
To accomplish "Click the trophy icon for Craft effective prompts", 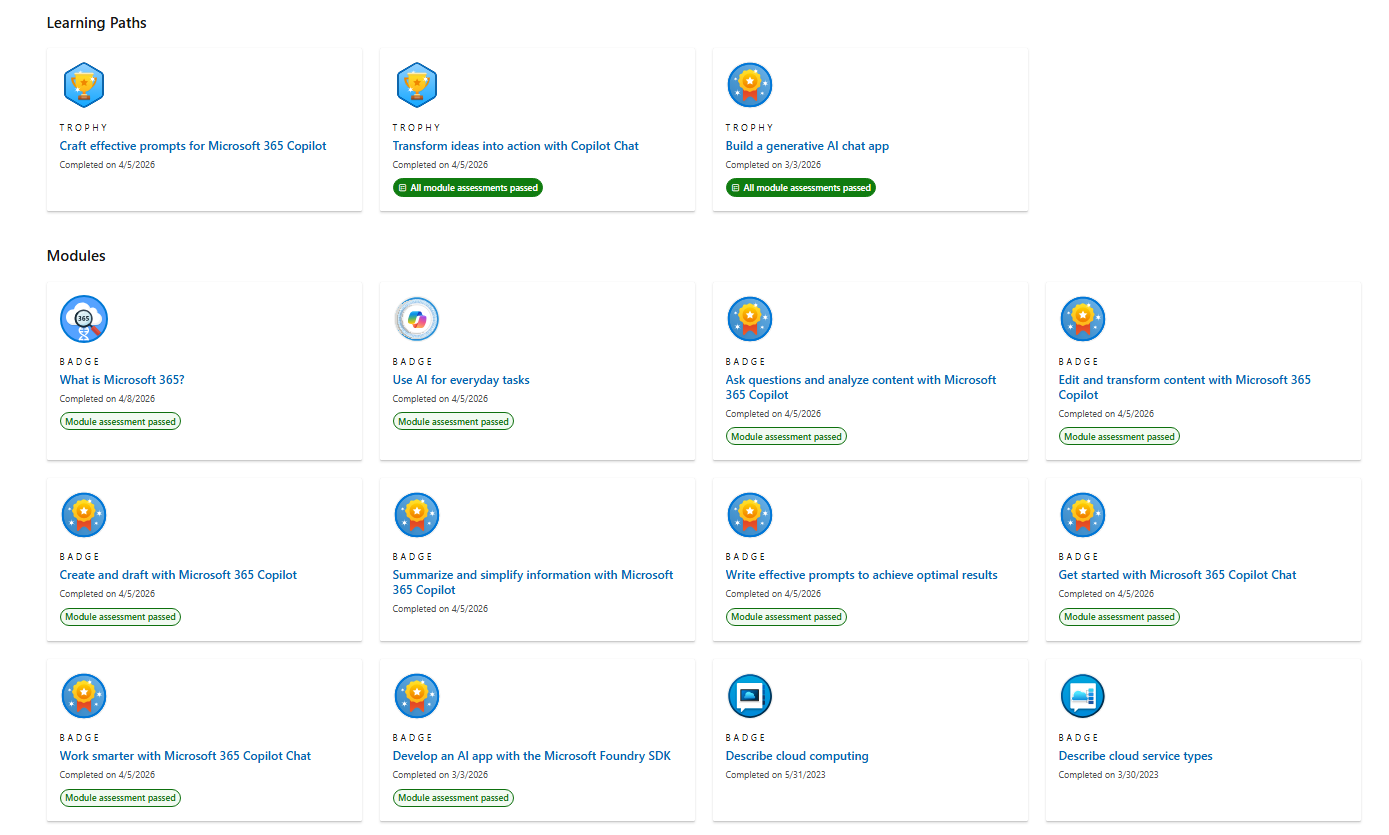I will click(84, 85).
